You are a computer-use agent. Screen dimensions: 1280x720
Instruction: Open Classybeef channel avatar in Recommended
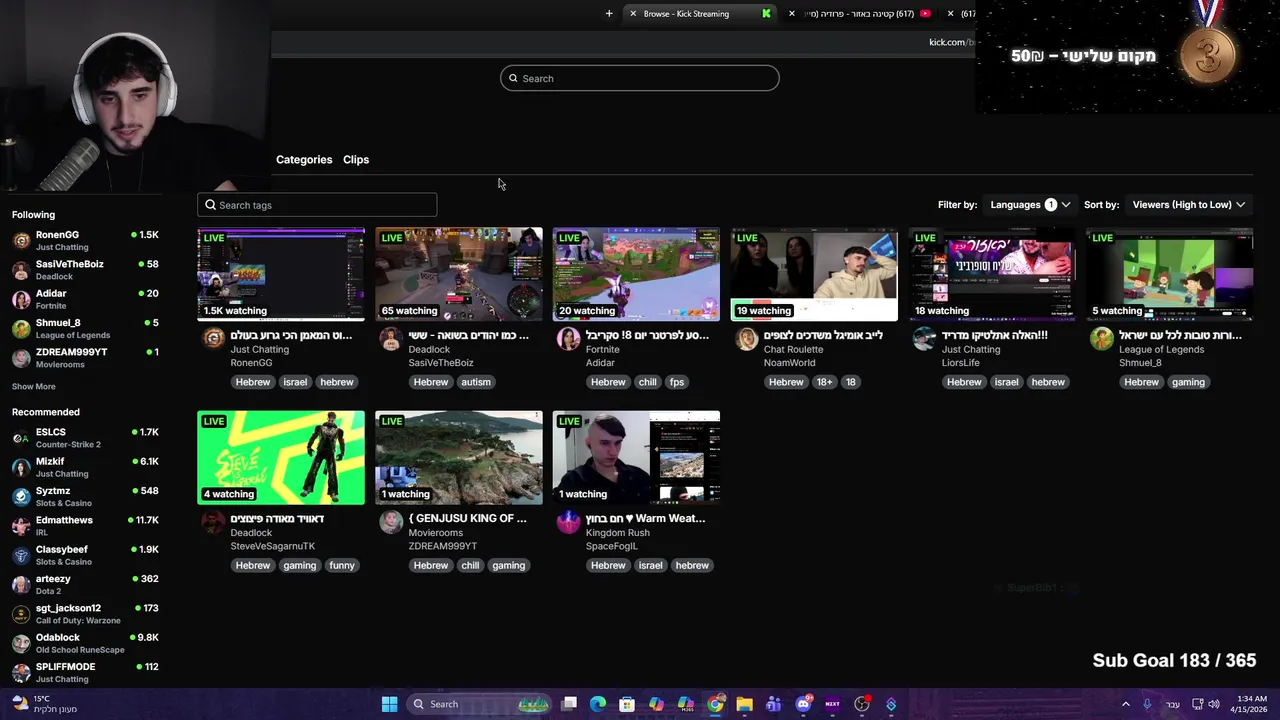[21, 556]
